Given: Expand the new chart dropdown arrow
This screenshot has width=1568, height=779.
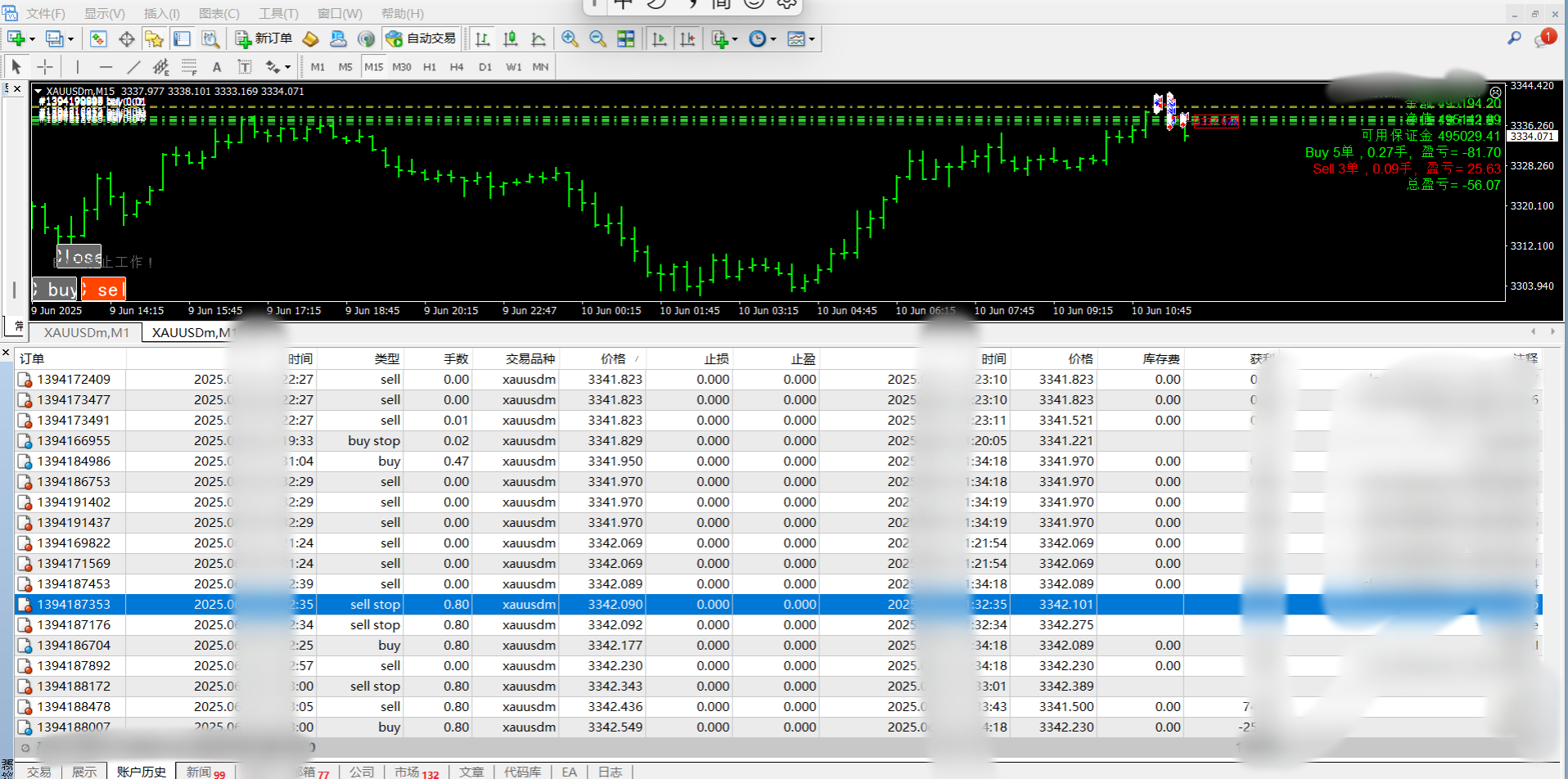Looking at the screenshot, I should pos(32,39).
